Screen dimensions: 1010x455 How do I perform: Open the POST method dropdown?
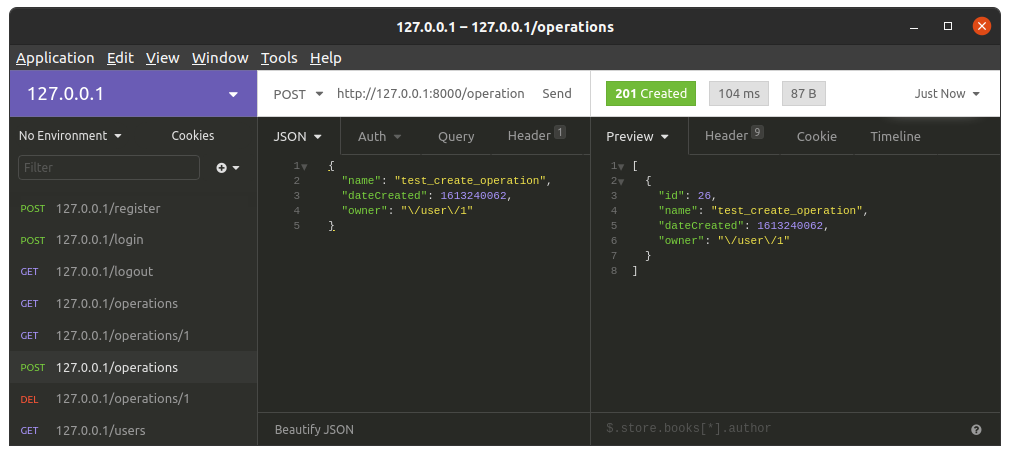pos(298,94)
